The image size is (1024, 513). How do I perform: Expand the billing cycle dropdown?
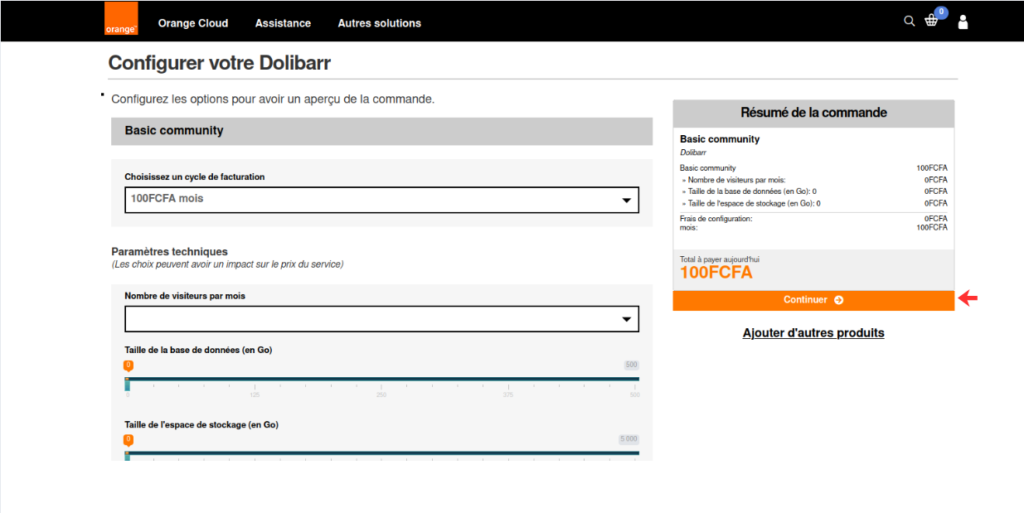point(381,199)
